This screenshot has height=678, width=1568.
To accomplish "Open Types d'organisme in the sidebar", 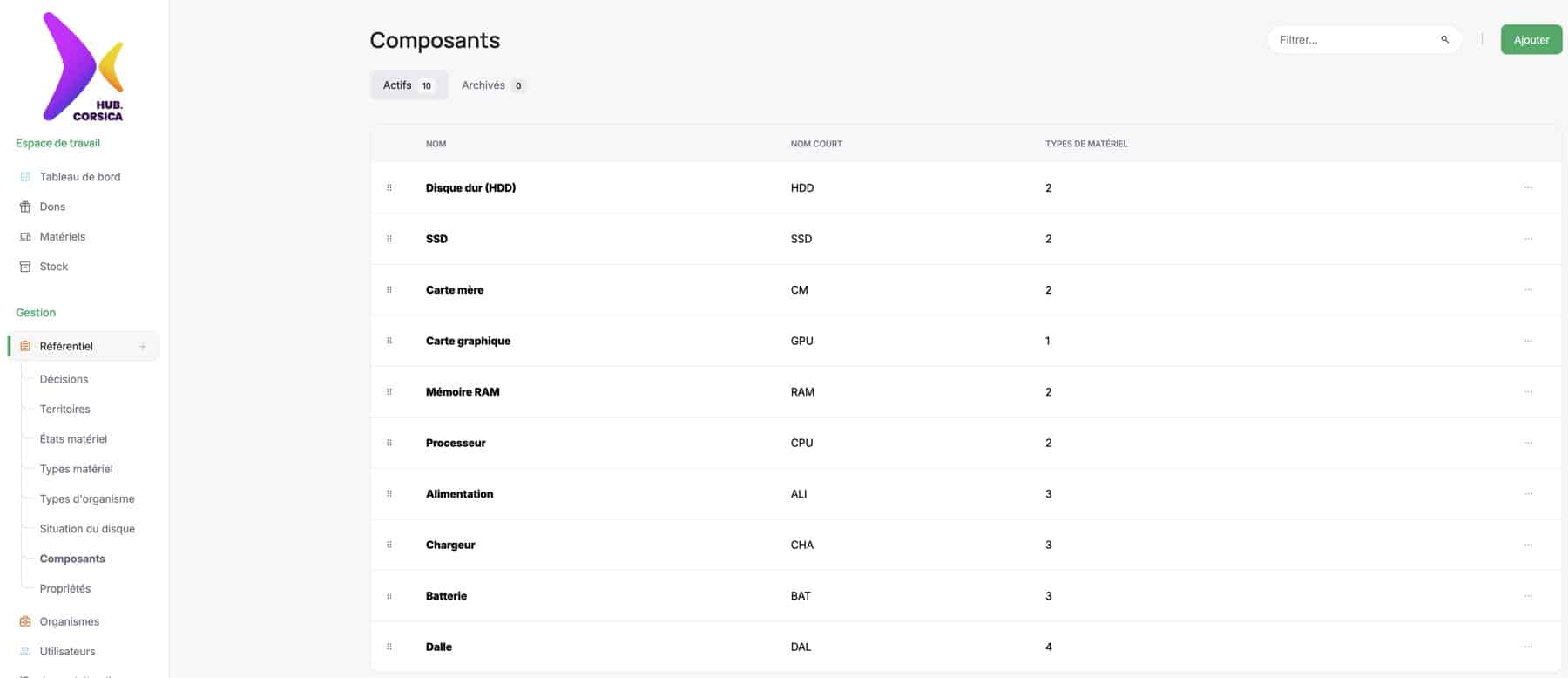I will point(87,499).
